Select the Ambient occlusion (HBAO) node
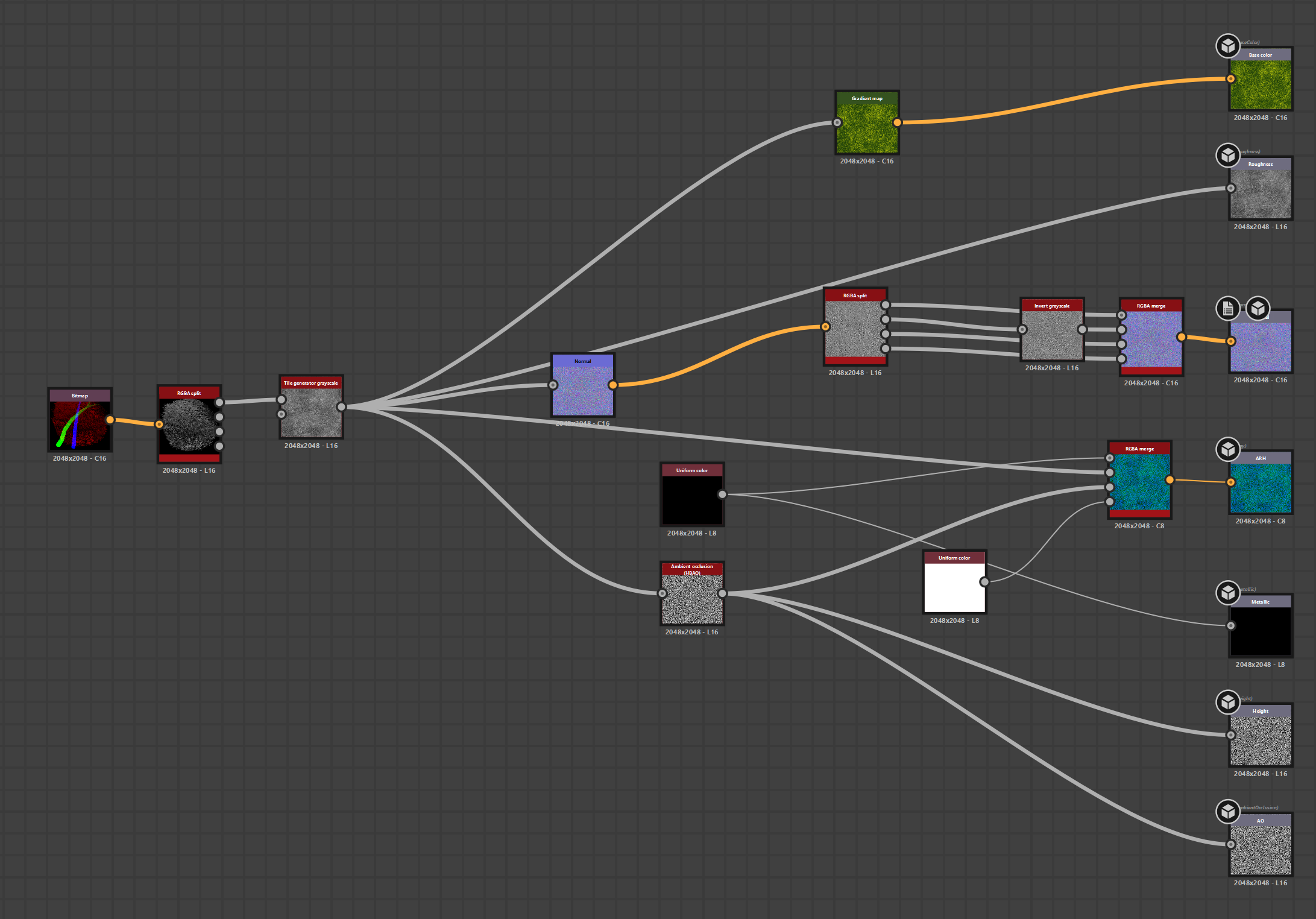Viewport: 1316px width, 919px height. point(692,593)
